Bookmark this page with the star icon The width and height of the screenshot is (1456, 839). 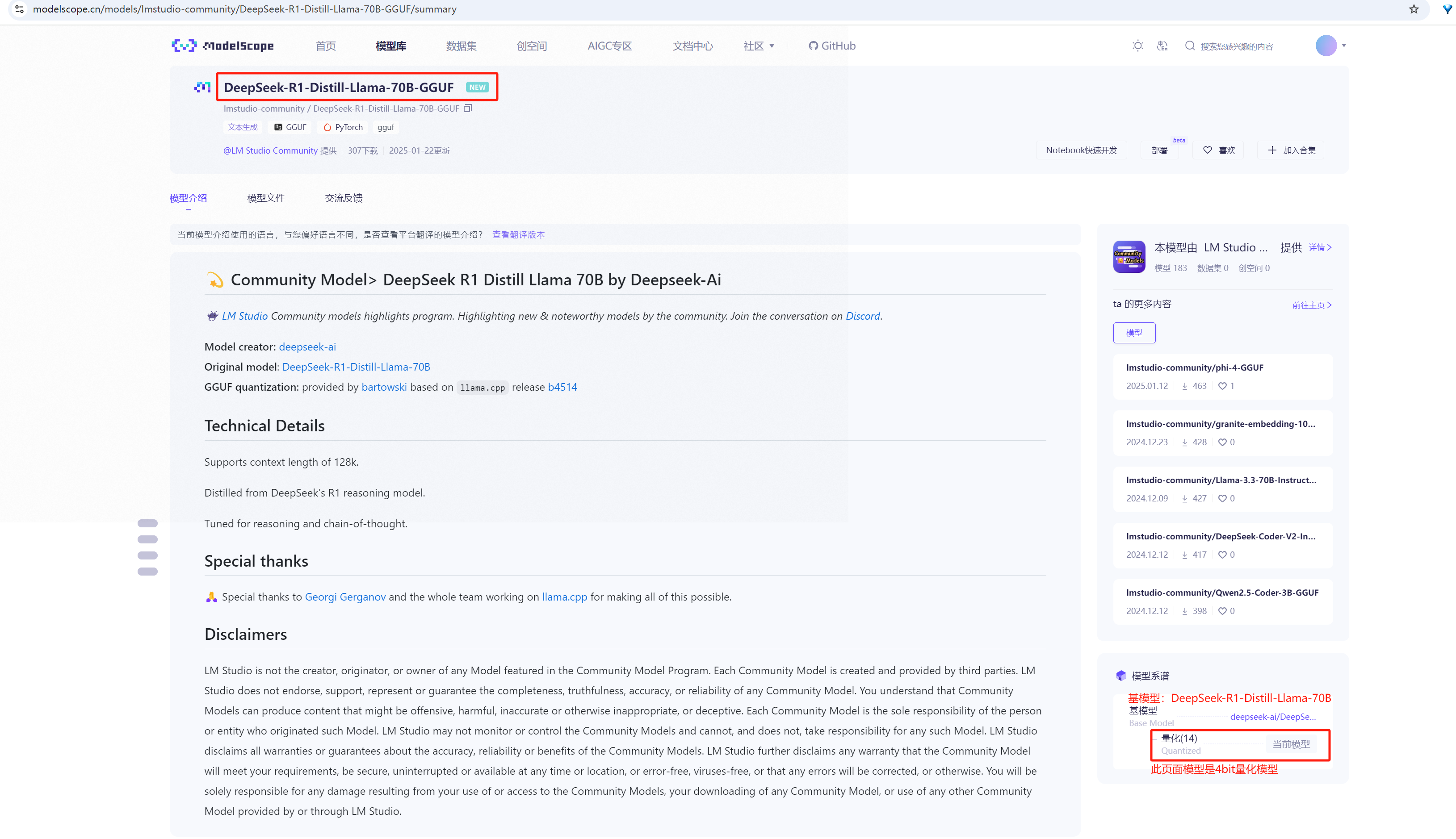tap(1414, 9)
